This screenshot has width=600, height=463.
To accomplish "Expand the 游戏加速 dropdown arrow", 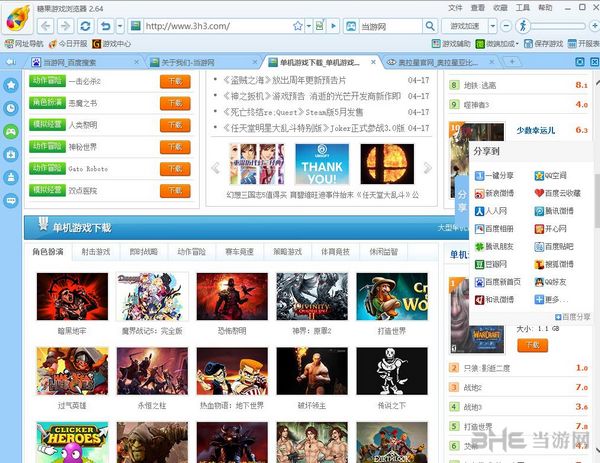I will click(x=493, y=26).
